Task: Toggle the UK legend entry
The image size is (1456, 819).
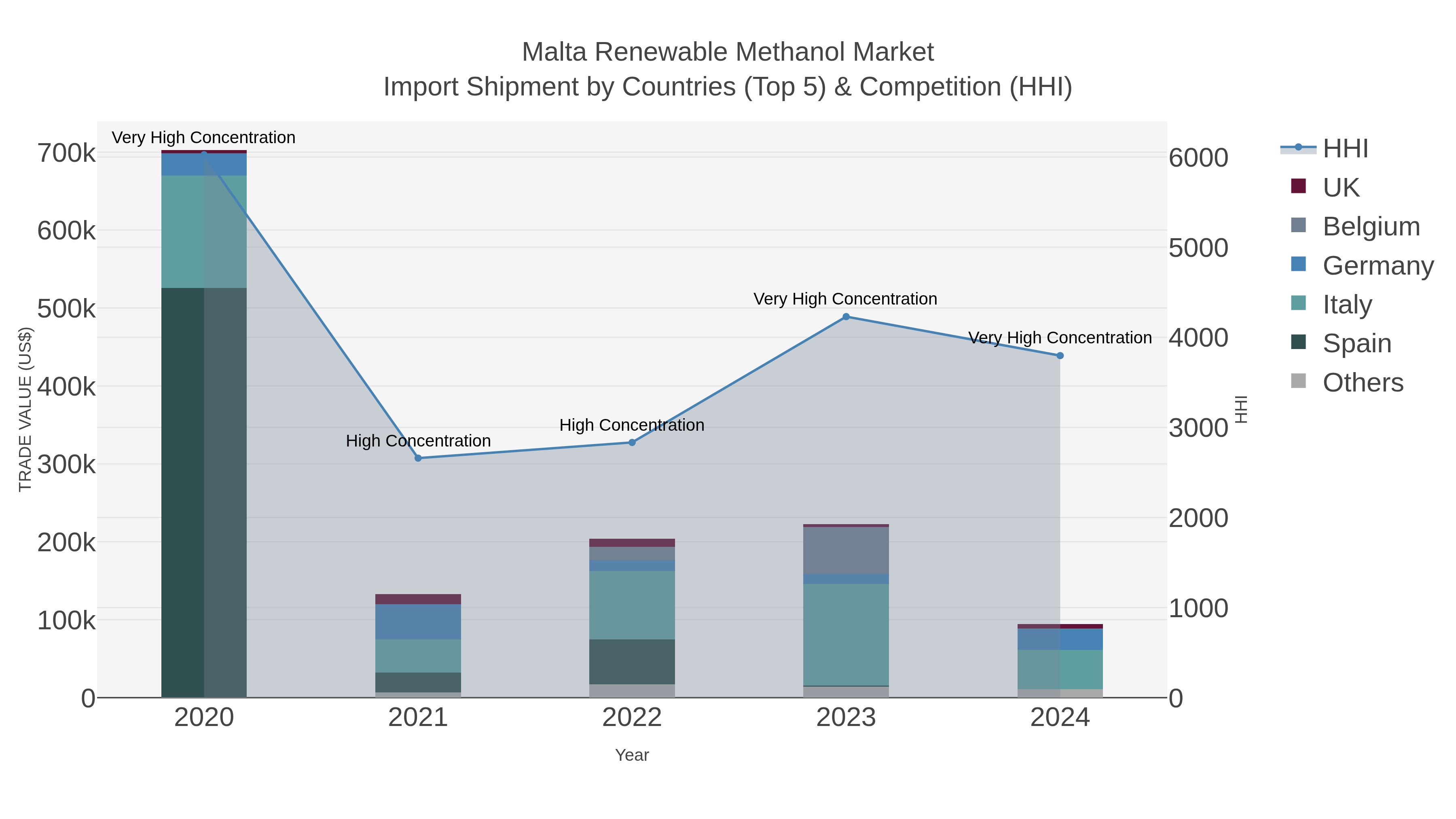Action: 1325,187
